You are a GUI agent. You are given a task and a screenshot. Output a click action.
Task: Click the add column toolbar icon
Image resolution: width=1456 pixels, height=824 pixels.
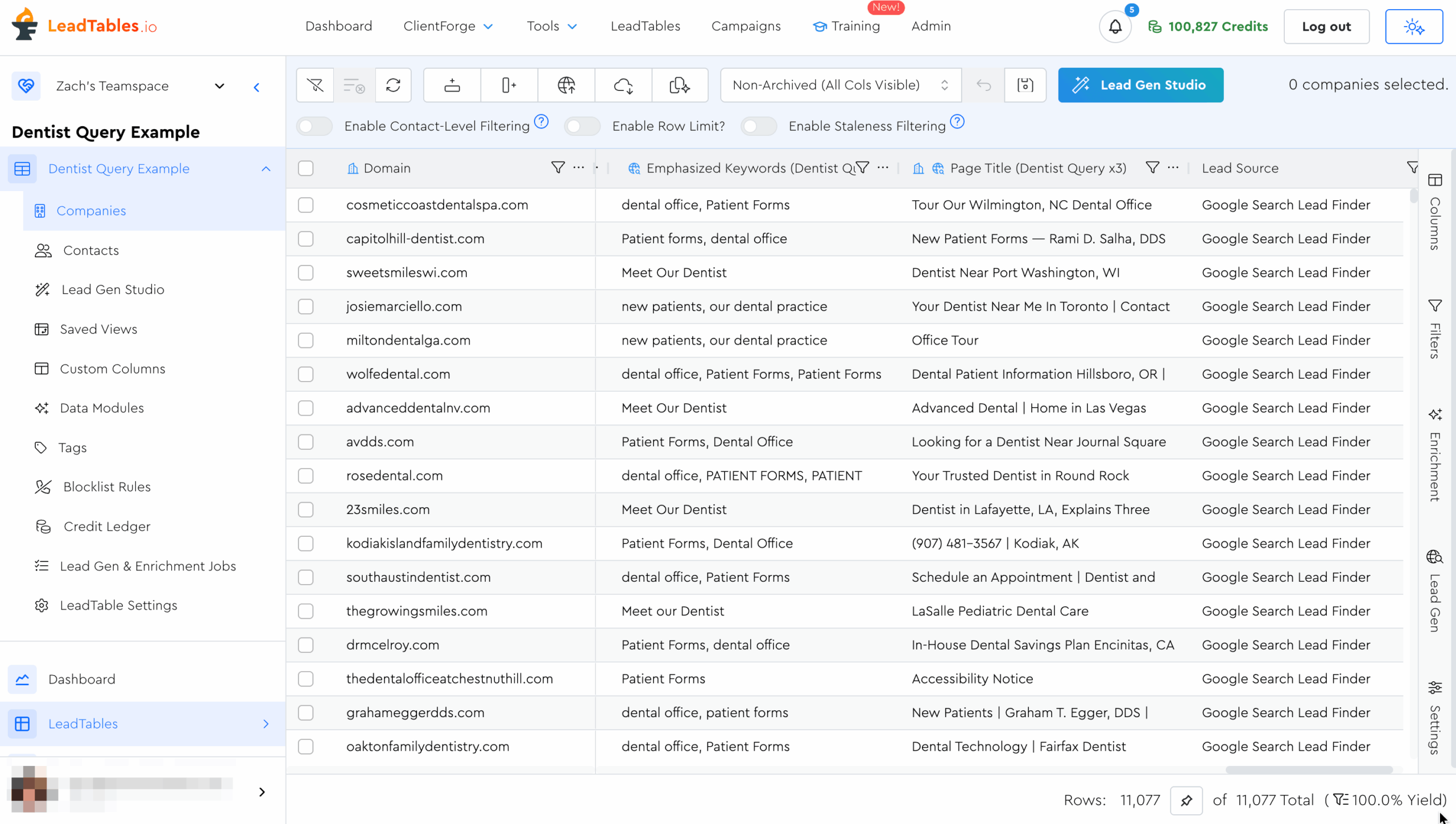click(x=509, y=85)
